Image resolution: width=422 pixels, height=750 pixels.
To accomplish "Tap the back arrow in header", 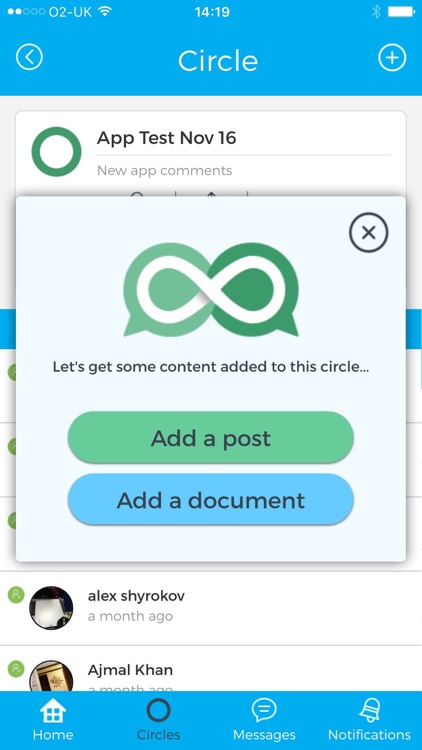I will point(29,57).
